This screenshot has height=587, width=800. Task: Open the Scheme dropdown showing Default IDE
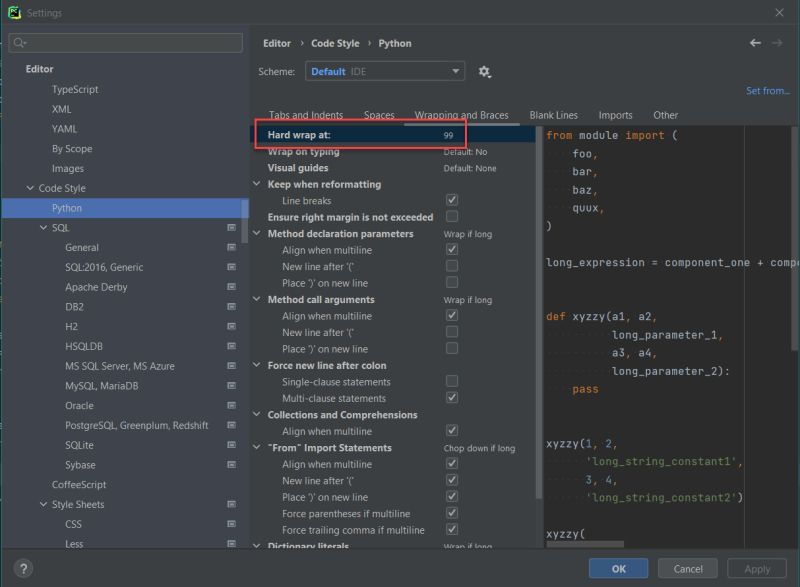click(x=385, y=71)
